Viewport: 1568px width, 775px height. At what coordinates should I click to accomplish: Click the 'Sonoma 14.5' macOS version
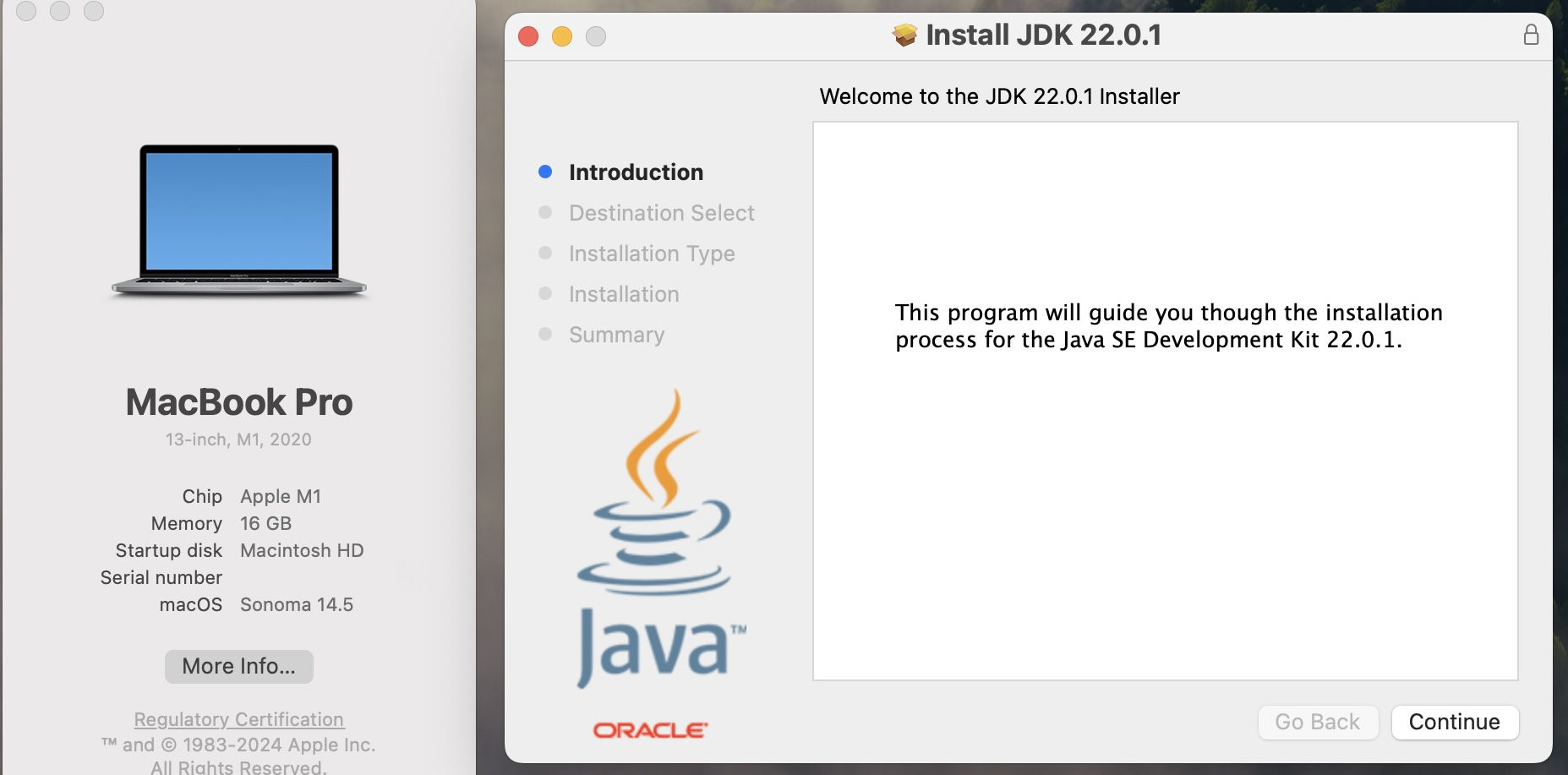(297, 604)
